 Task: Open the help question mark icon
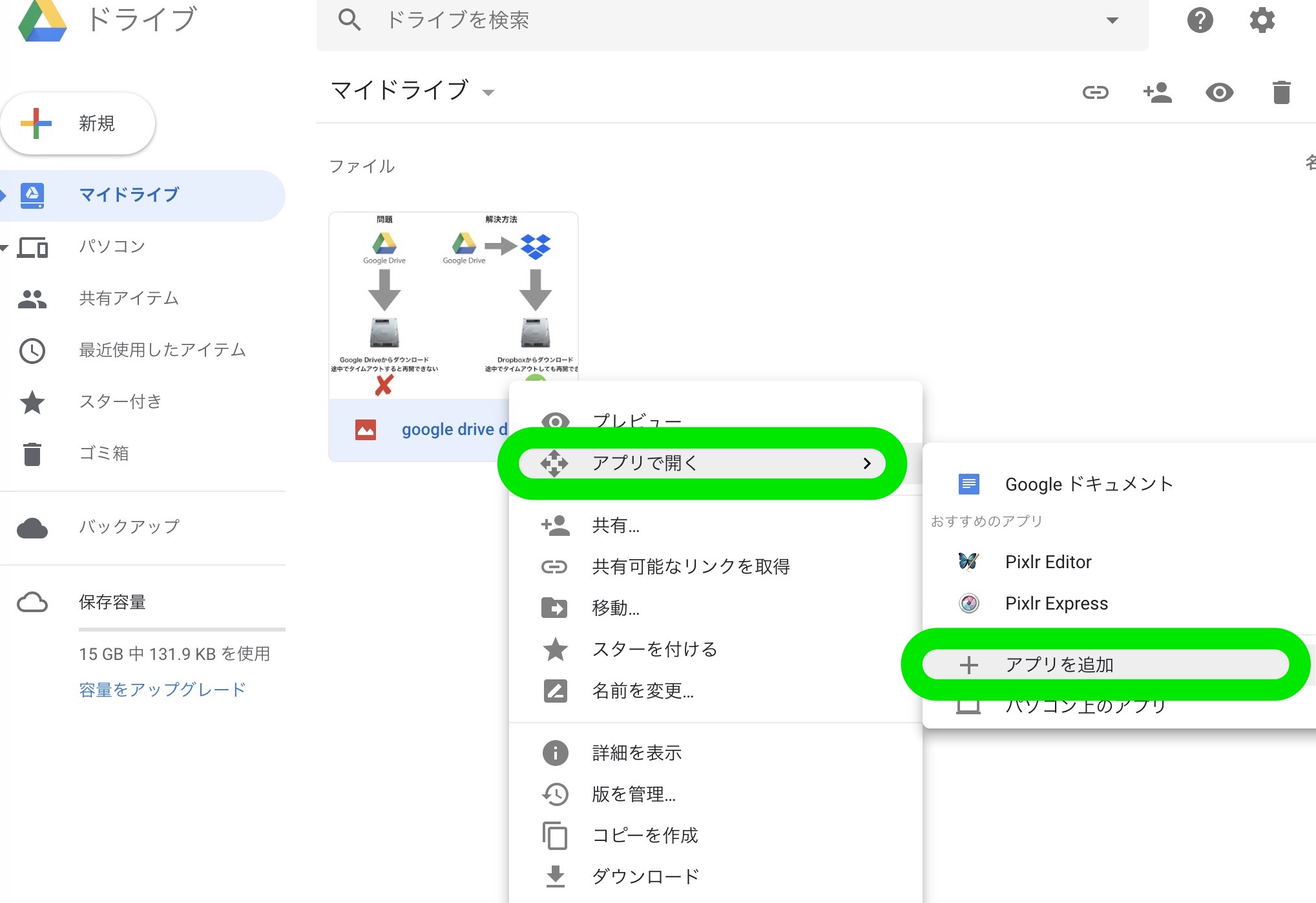tap(1200, 21)
